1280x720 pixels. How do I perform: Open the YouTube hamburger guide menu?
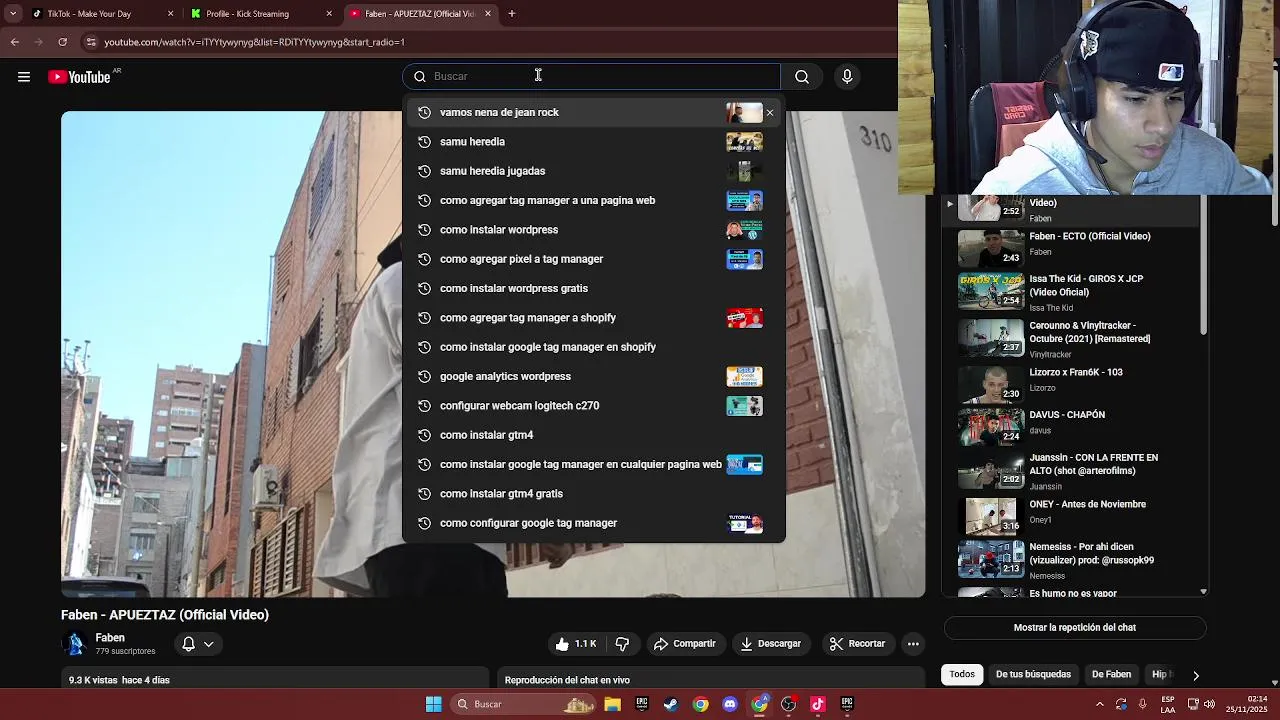pyautogui.click(x=24, y=77)
